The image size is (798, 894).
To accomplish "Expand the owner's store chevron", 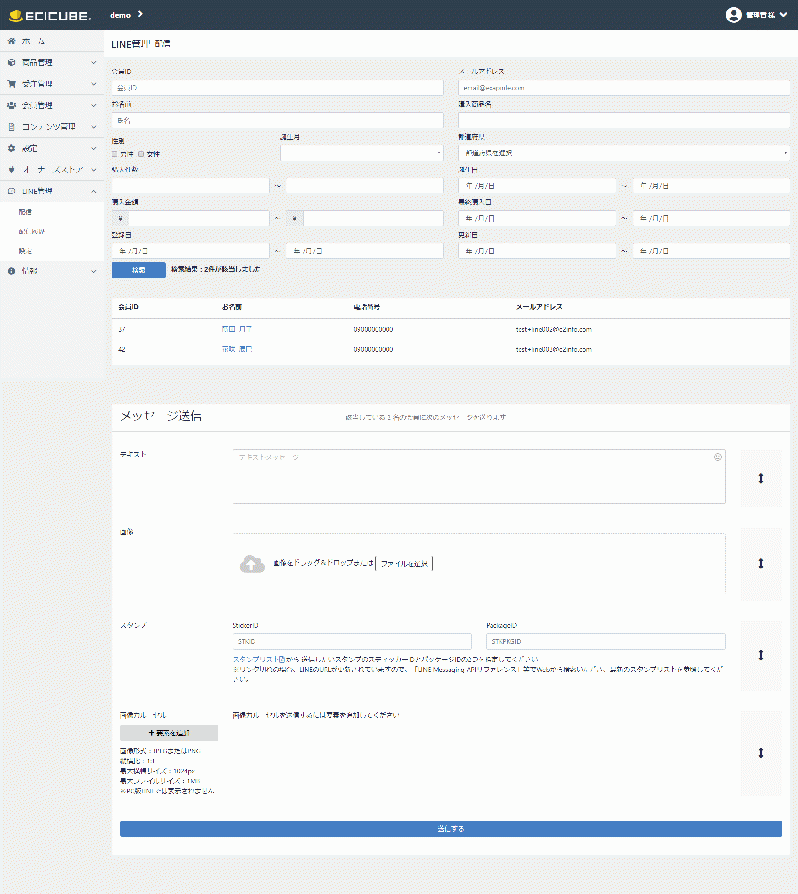I will (x=93, y=169).
